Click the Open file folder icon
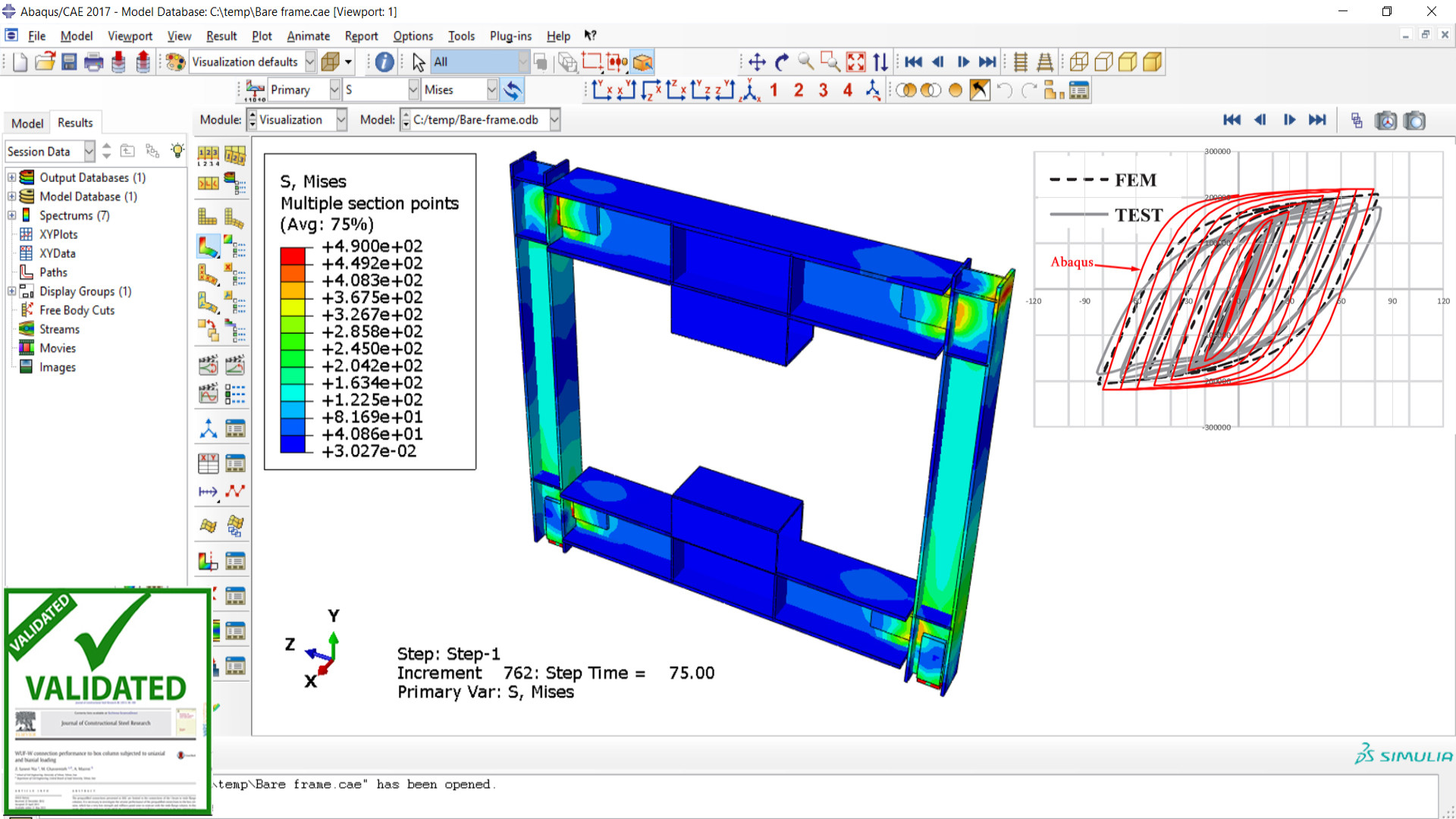The image size is (1456, 819). pyautogui.click(x=45, y=62)
